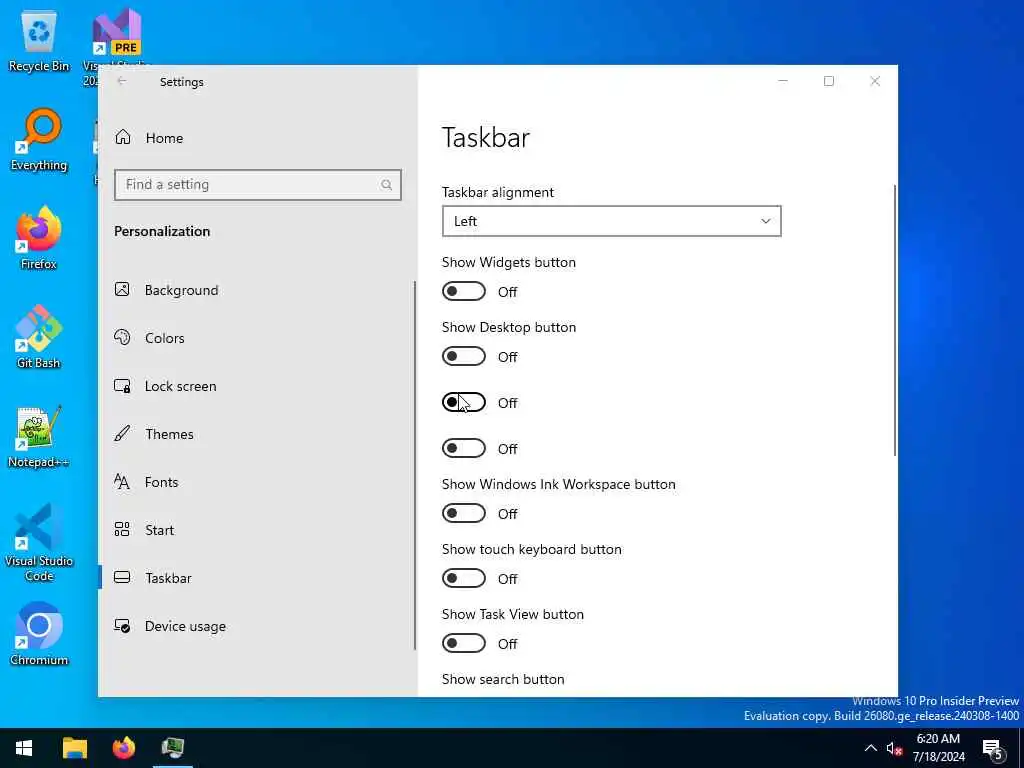Click the Themes brush icon in sidebar
This screenshot has height=768, width=1024.
tap(122, 433)
